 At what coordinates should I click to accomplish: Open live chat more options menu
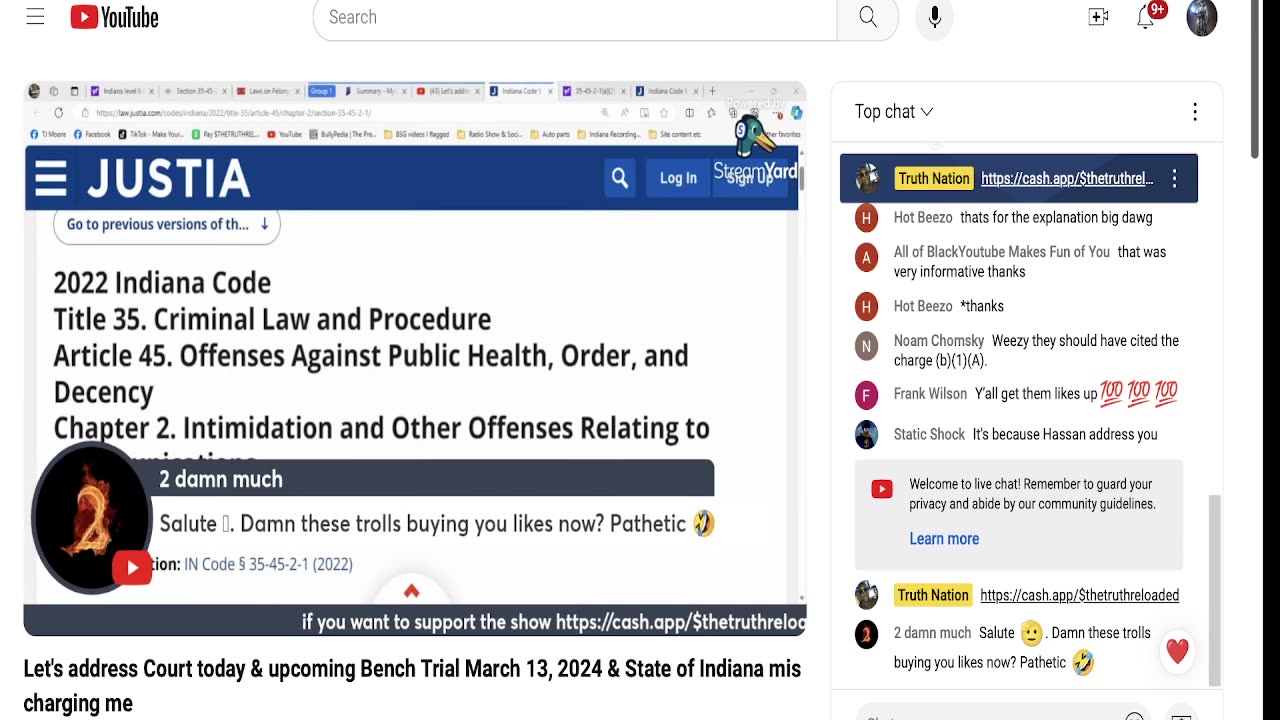(1195, 112)
